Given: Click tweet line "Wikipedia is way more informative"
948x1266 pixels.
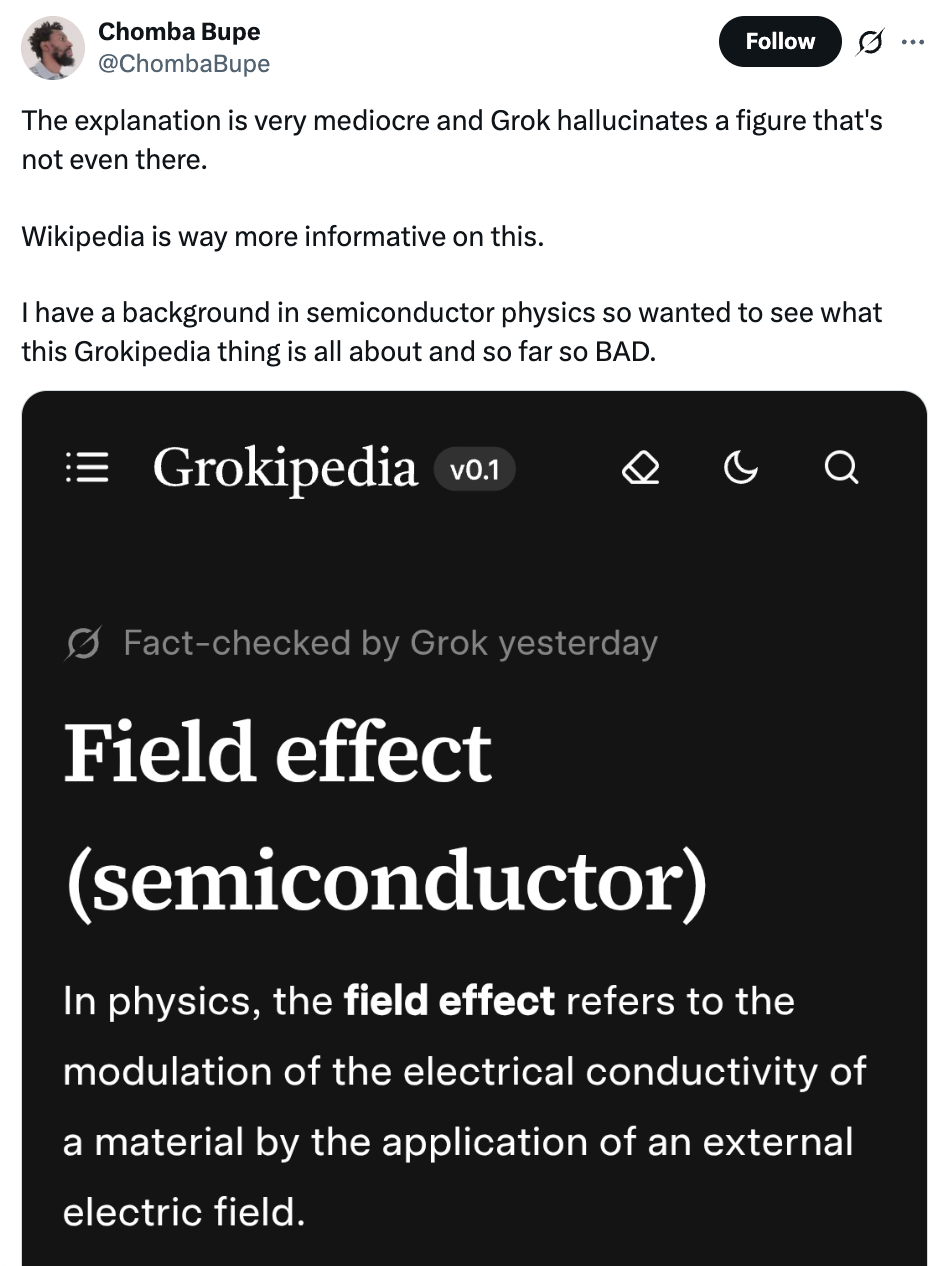Looking at the screenshot, I should [x=283, y=237].
